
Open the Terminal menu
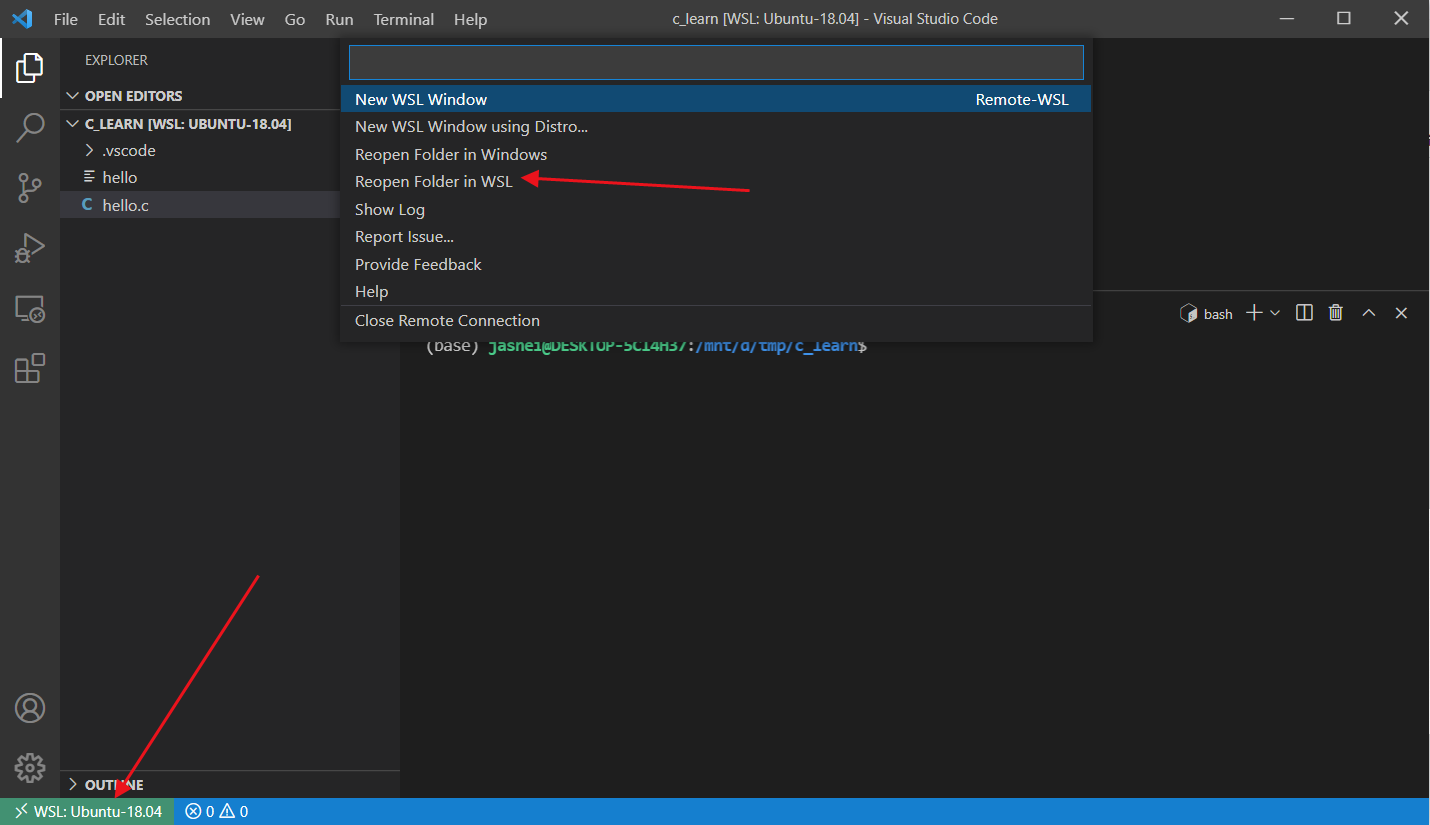click(404, 19)
